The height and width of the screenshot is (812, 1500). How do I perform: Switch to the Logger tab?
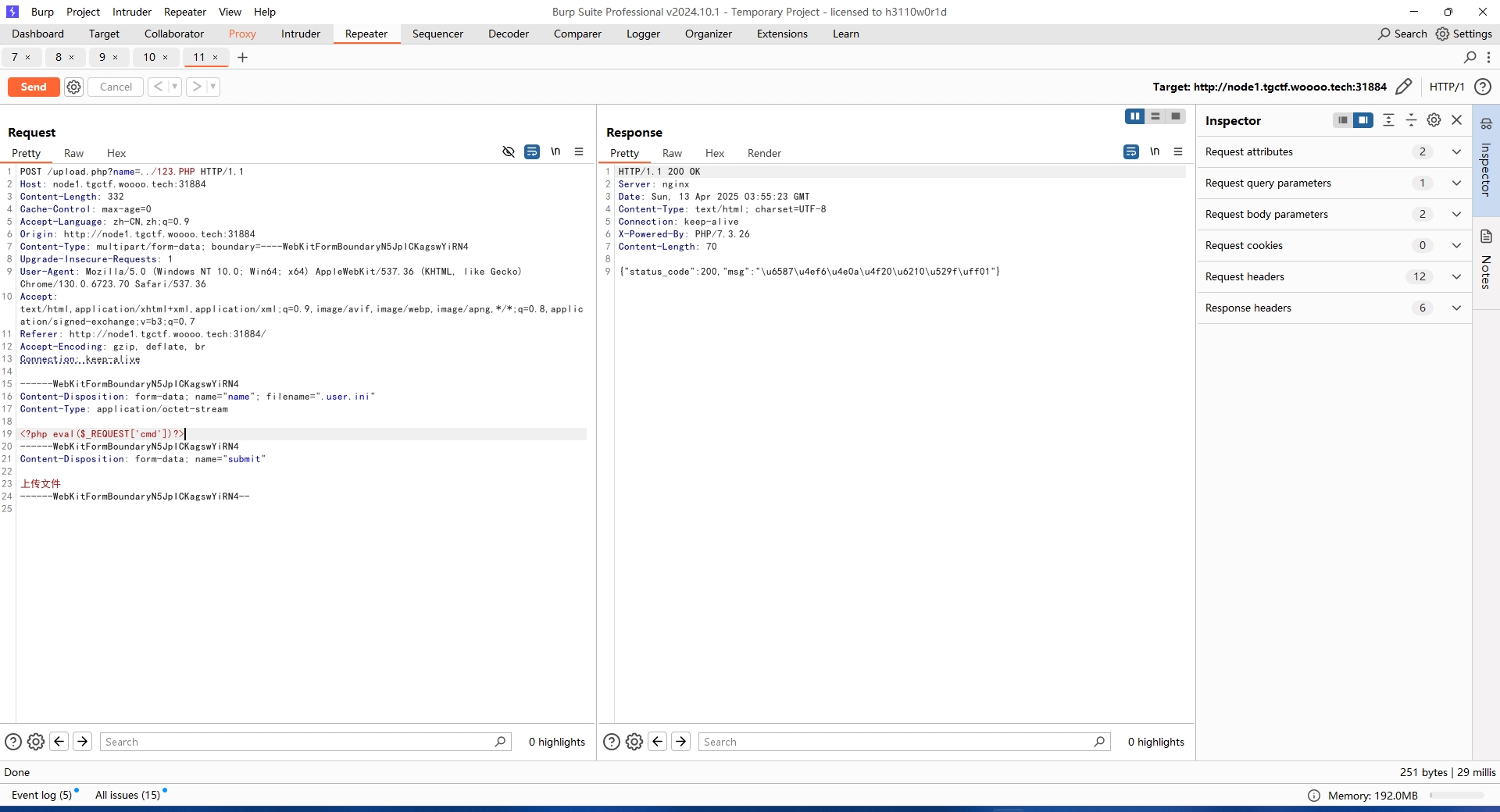643,34
